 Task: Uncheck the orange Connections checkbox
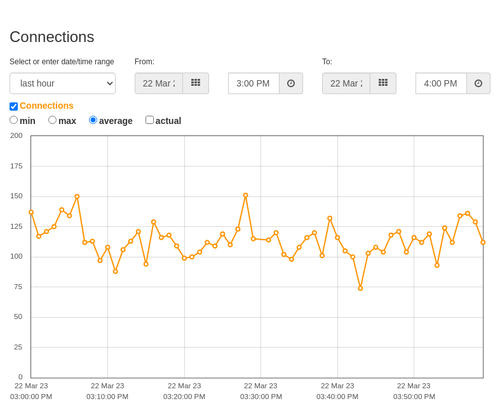(14, 106)
